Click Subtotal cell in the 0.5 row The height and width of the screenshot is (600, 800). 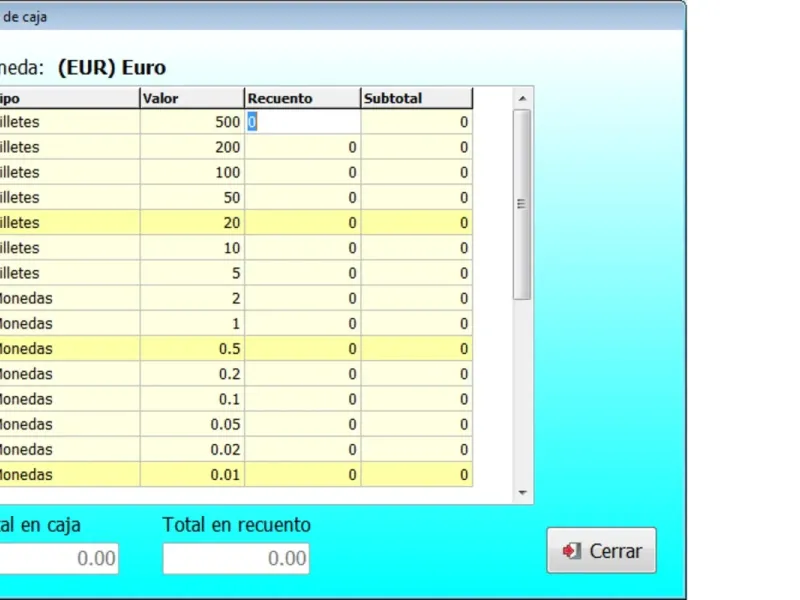(x=417, y=348)
